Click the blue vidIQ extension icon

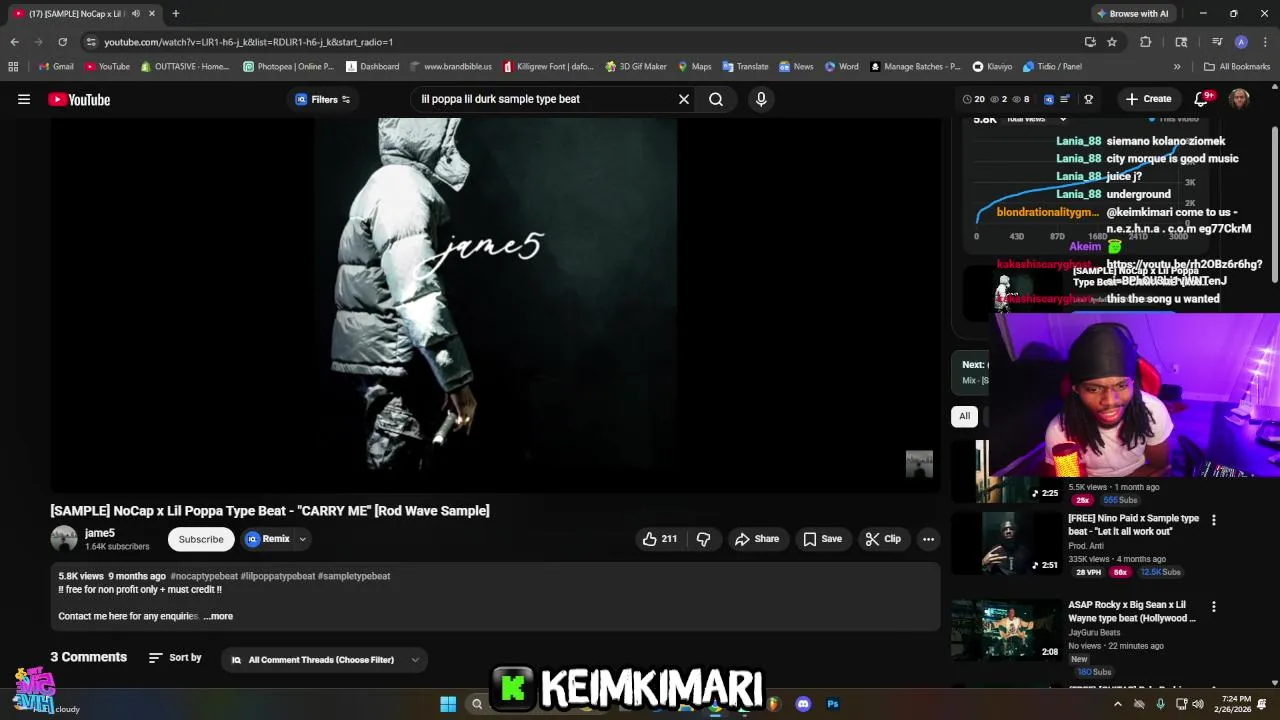[x=1048, y=99]
